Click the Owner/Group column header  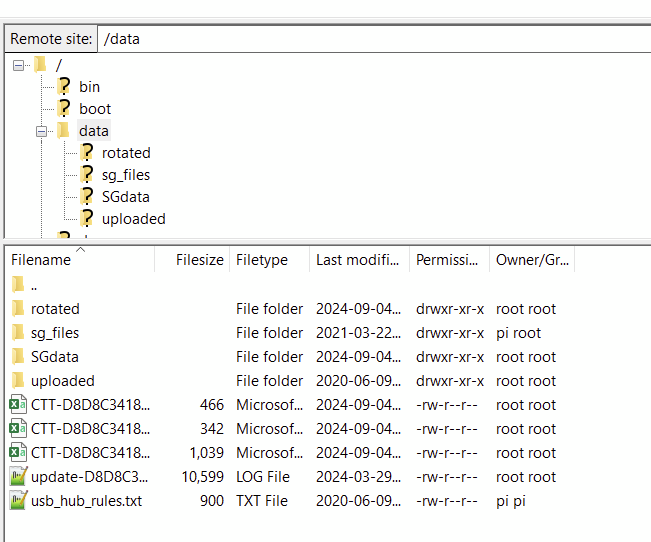532,260
